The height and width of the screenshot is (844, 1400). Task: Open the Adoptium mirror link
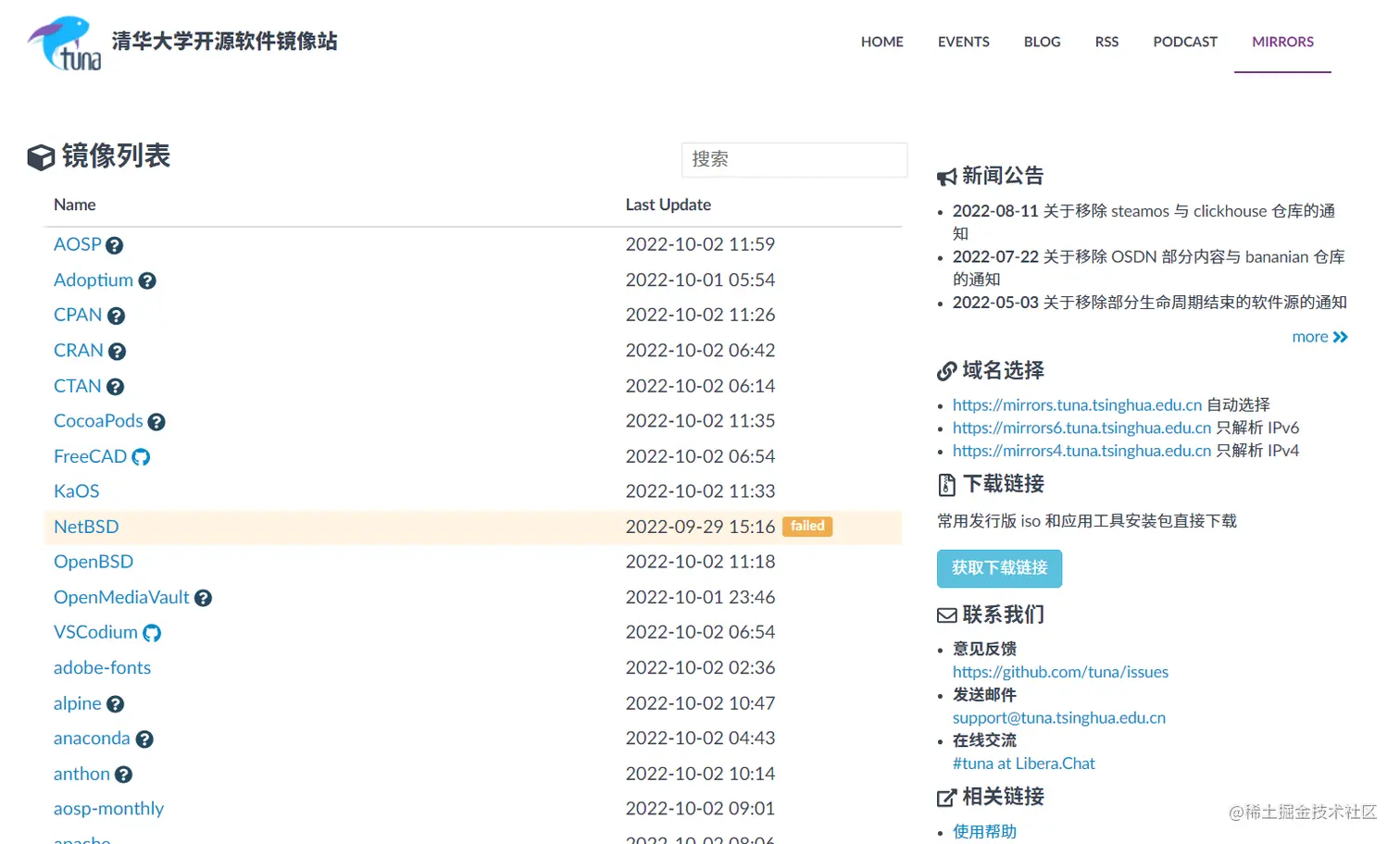(x=94, y=279)
